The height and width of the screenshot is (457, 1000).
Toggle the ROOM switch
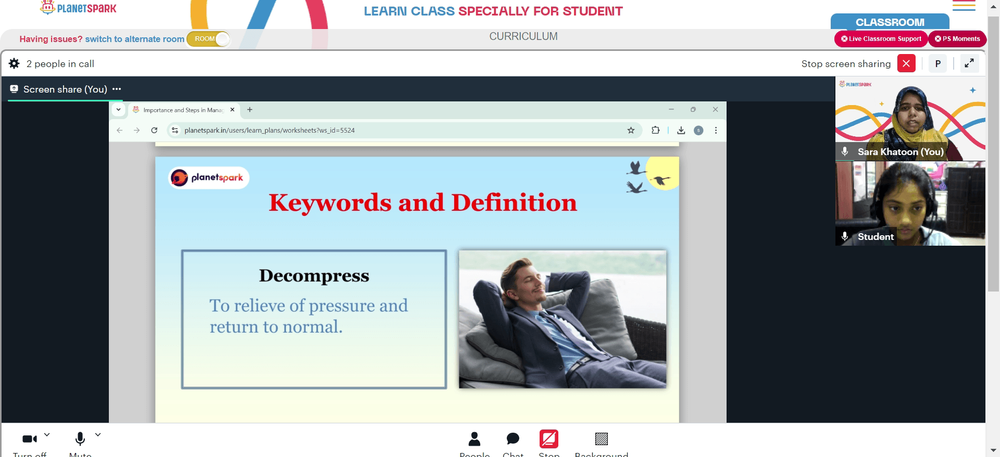tap(208, 39)
